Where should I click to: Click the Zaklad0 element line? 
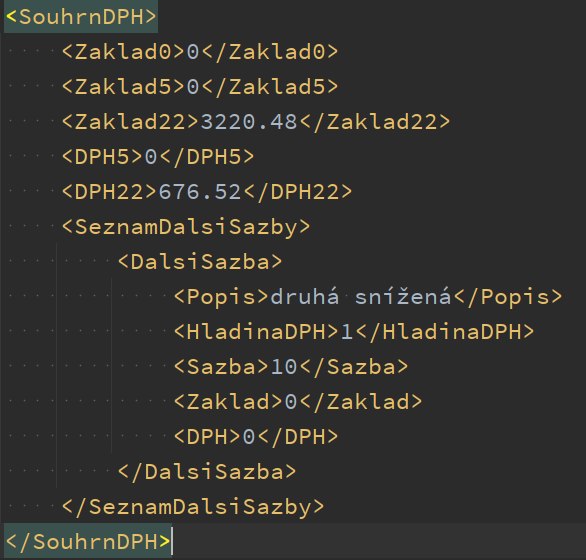[x=200, y=52]
